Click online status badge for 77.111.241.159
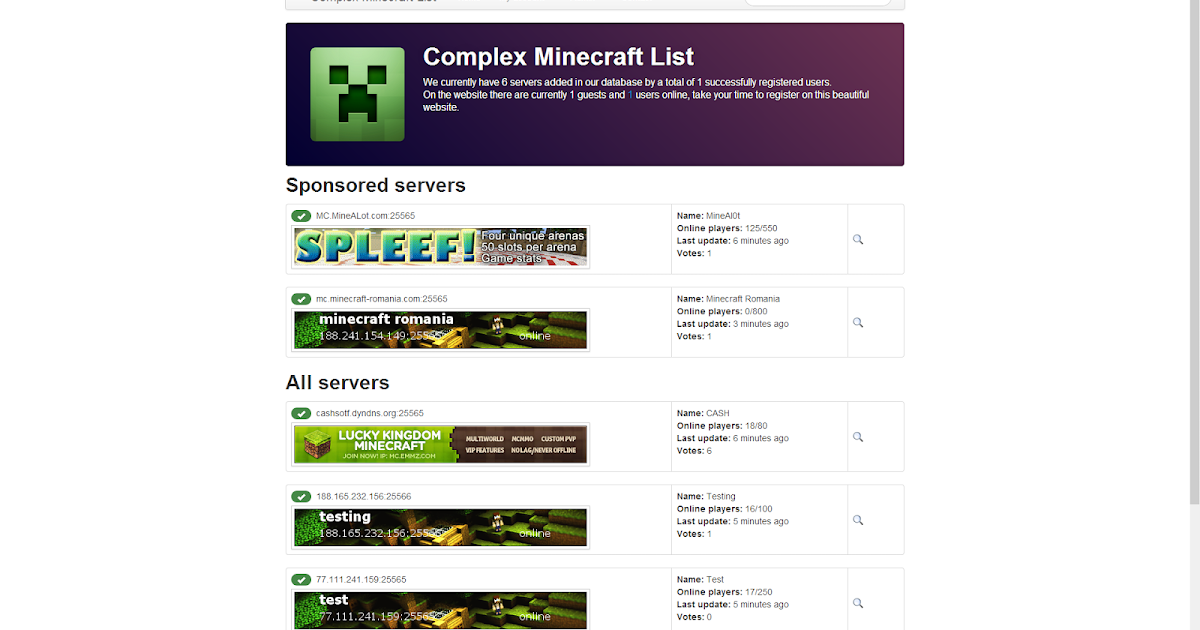Viewport: 1200px width, 630px height. coord(301,579)
